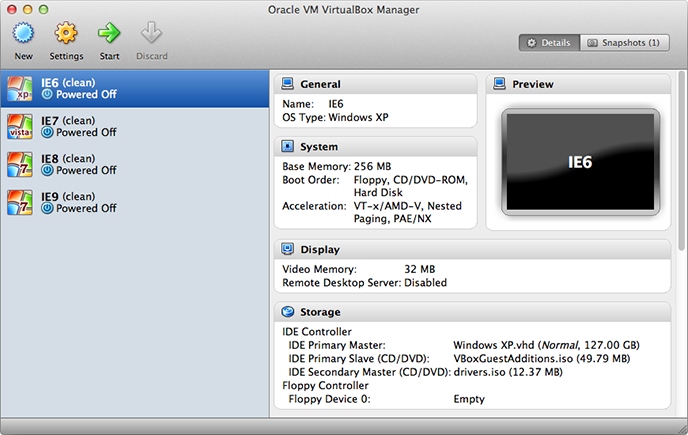The width and height of the screenshot is (688, 435).
Task: Click the New virtual machine icon
Action: (23, 33)
